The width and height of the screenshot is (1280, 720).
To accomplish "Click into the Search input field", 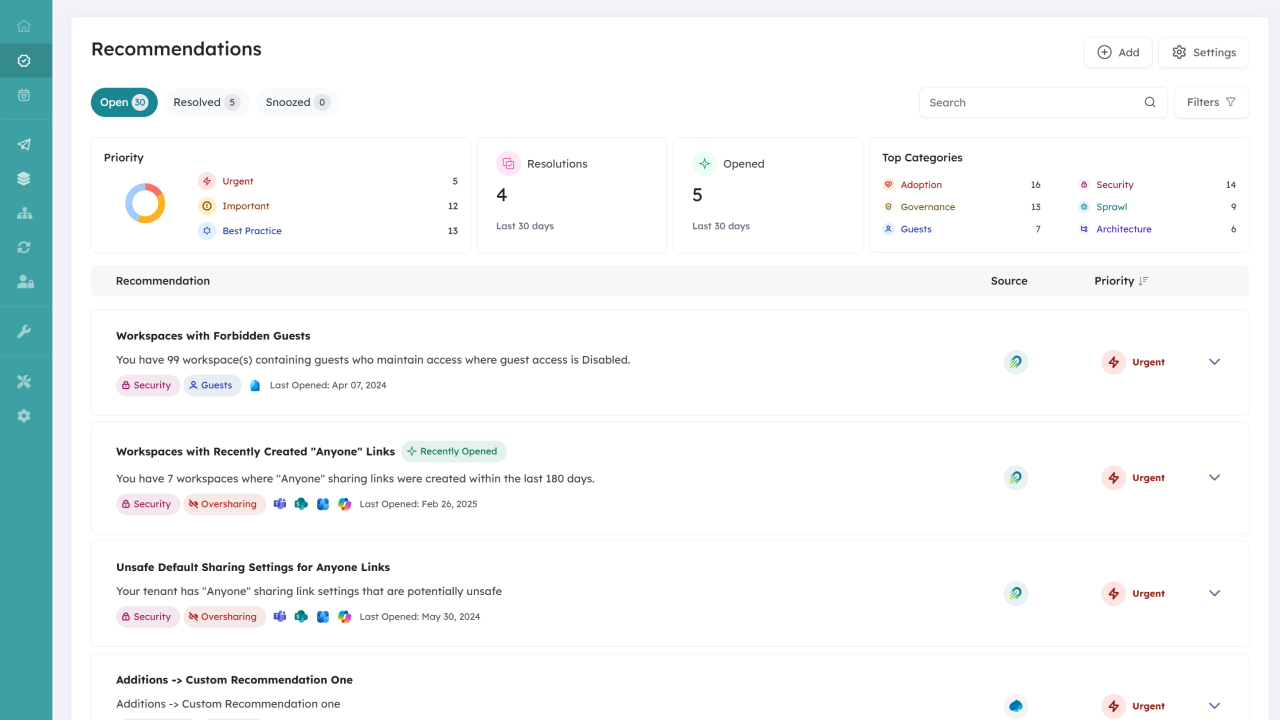I will click(1030, 102).
